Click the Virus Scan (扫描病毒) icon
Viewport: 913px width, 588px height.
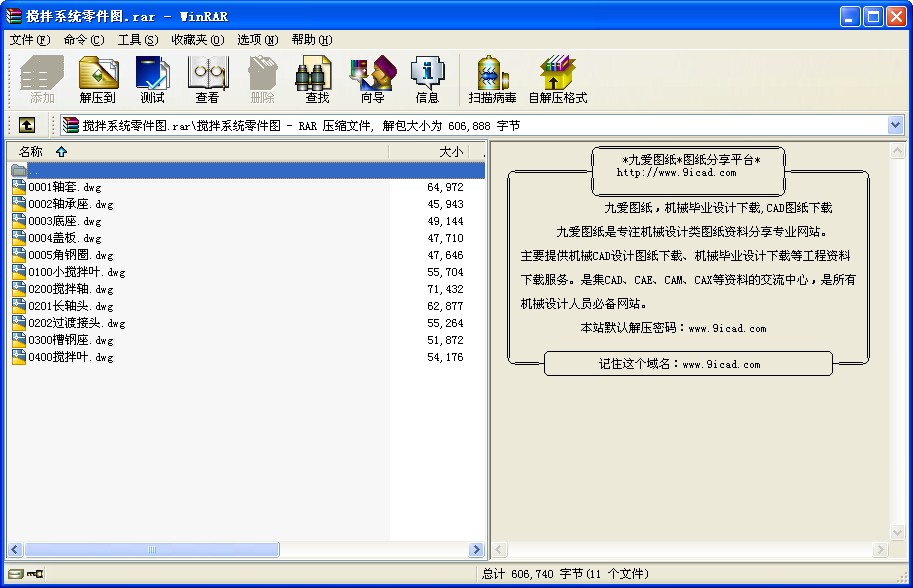click(492, 80)
